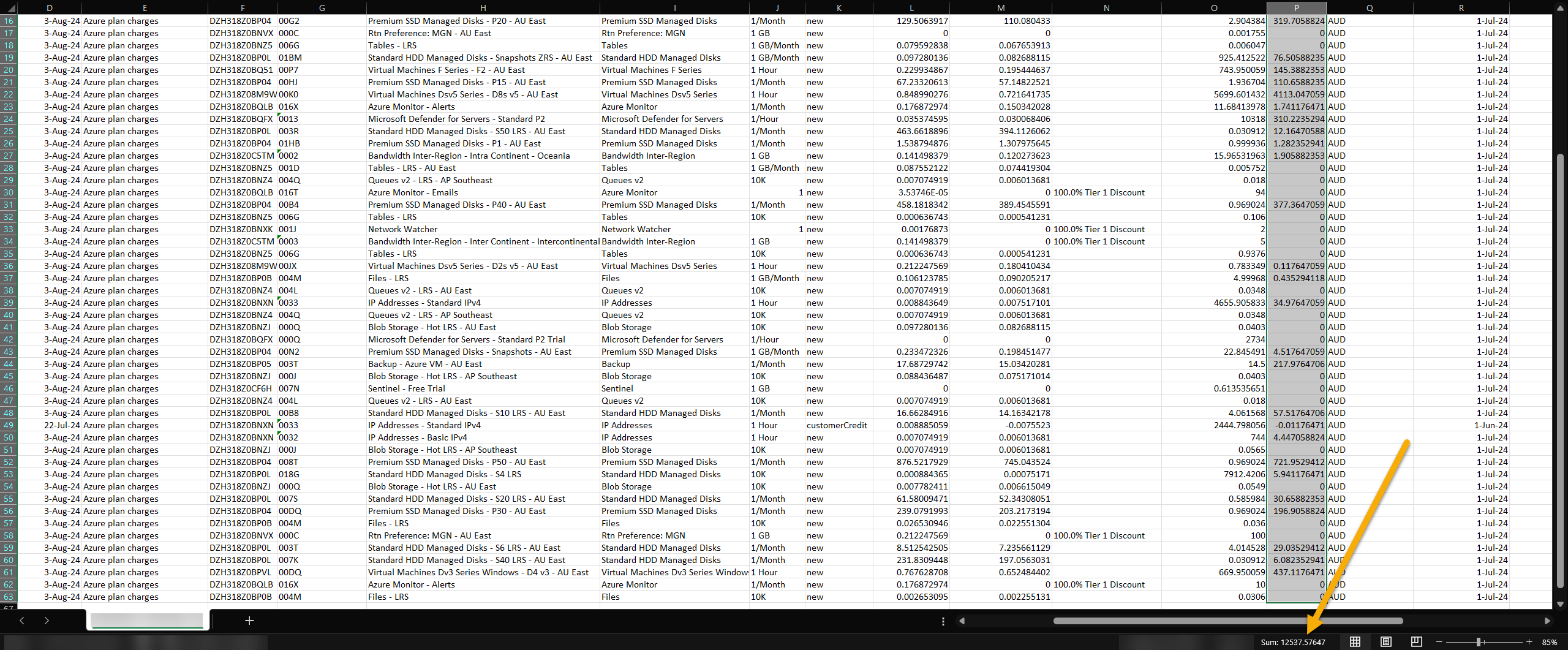Click cell 876.5217929 in column L
Image resolution: width=1568 pixels, height=650 pixels.
point(911,462)
